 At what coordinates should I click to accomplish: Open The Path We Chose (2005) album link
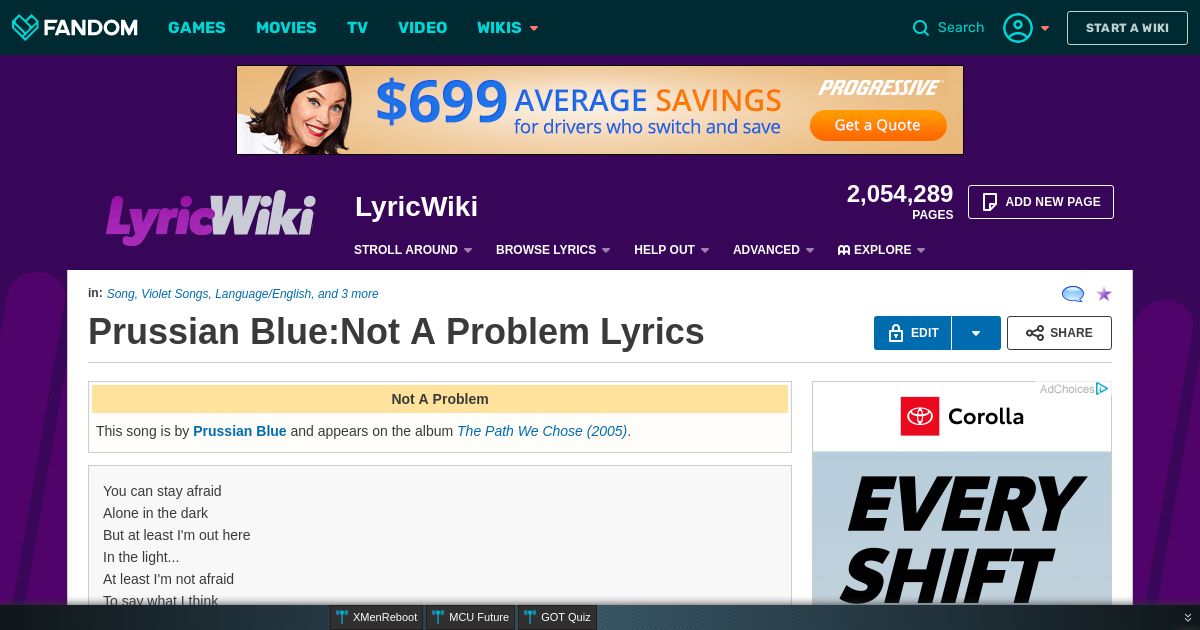click(542, 431)
